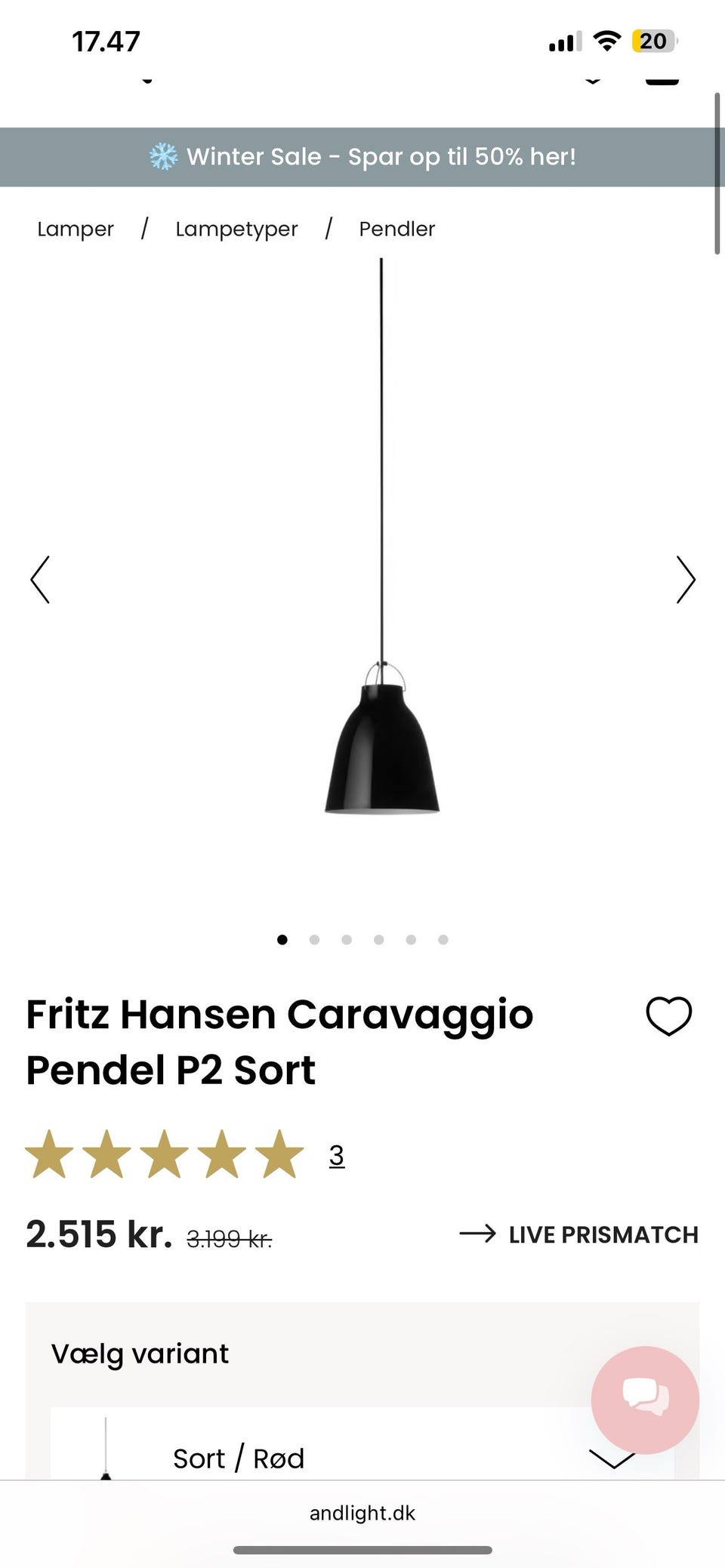
Task: Go to Lampetyper breadcrumb
Action: (x=236, y=230)
